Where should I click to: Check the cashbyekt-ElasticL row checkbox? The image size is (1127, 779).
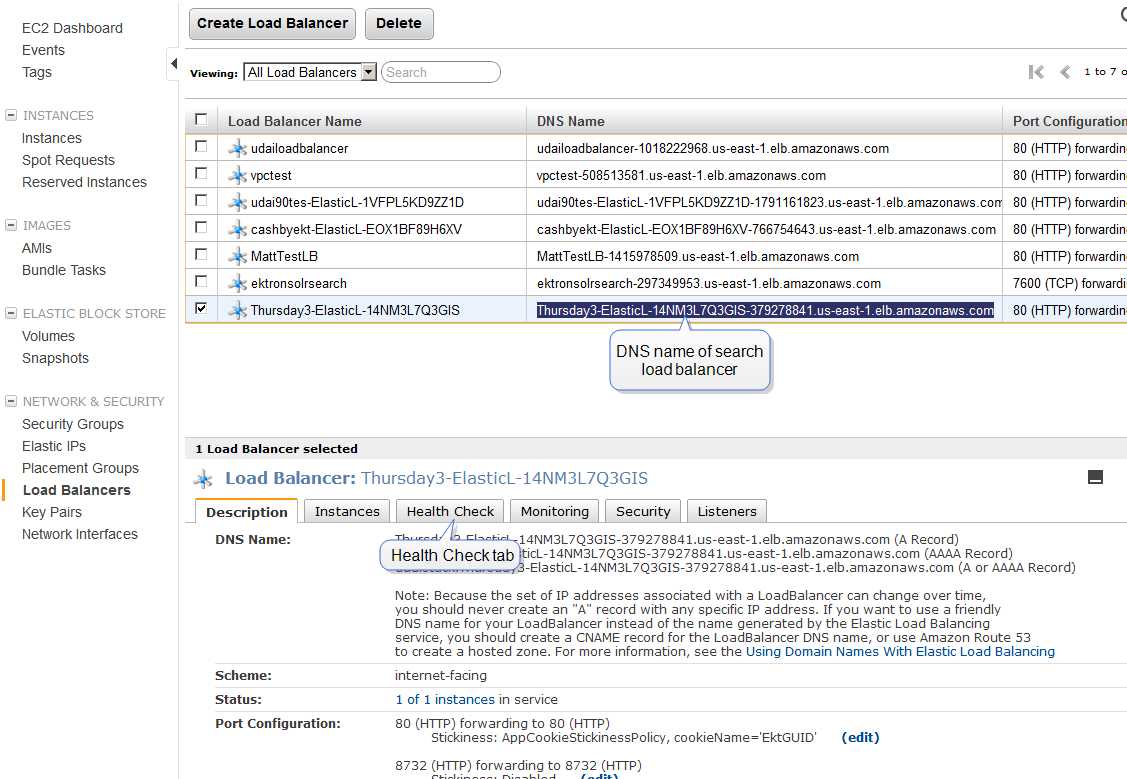pos(201,227)
